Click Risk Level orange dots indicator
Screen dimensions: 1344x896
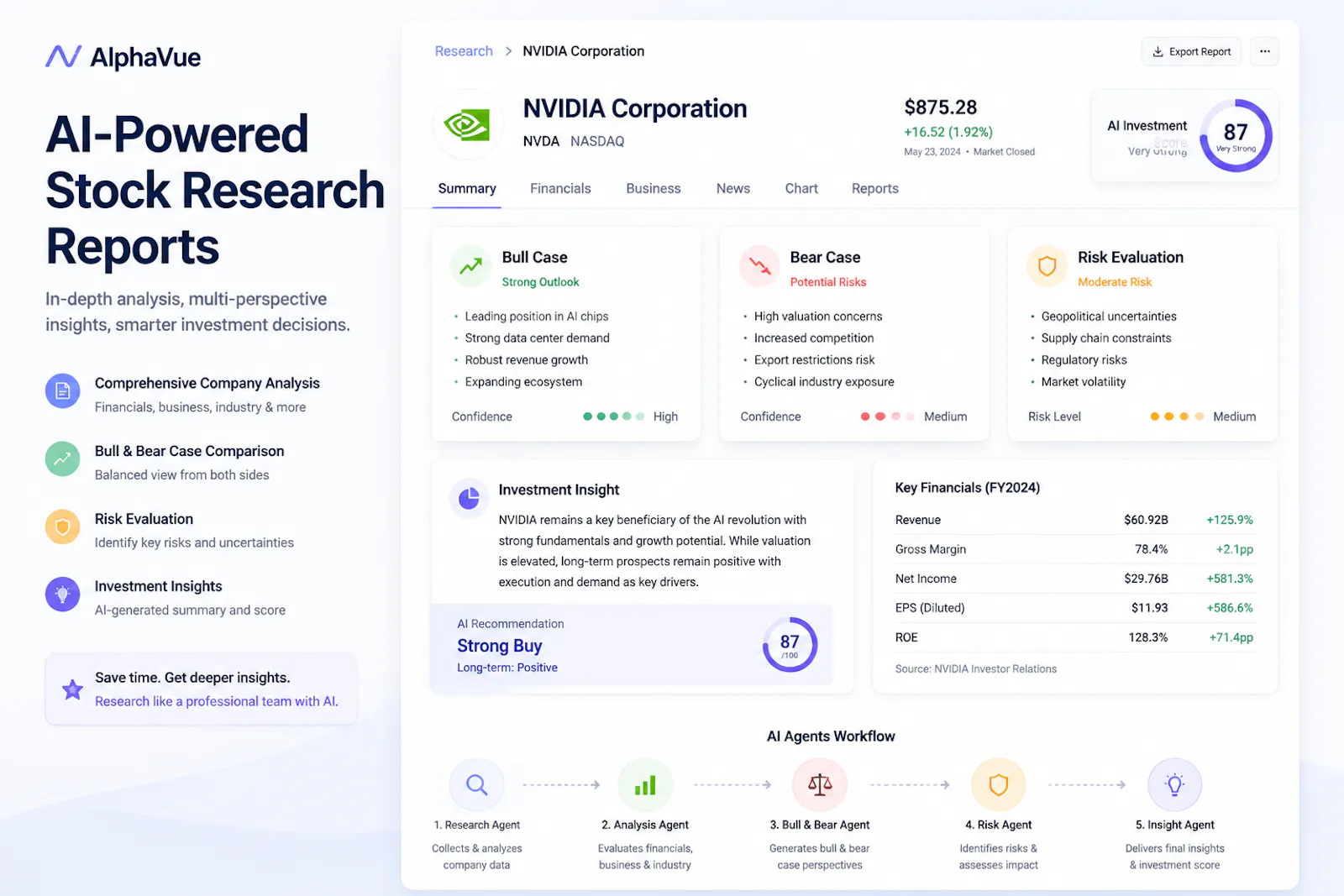[x=1177, y=417]
